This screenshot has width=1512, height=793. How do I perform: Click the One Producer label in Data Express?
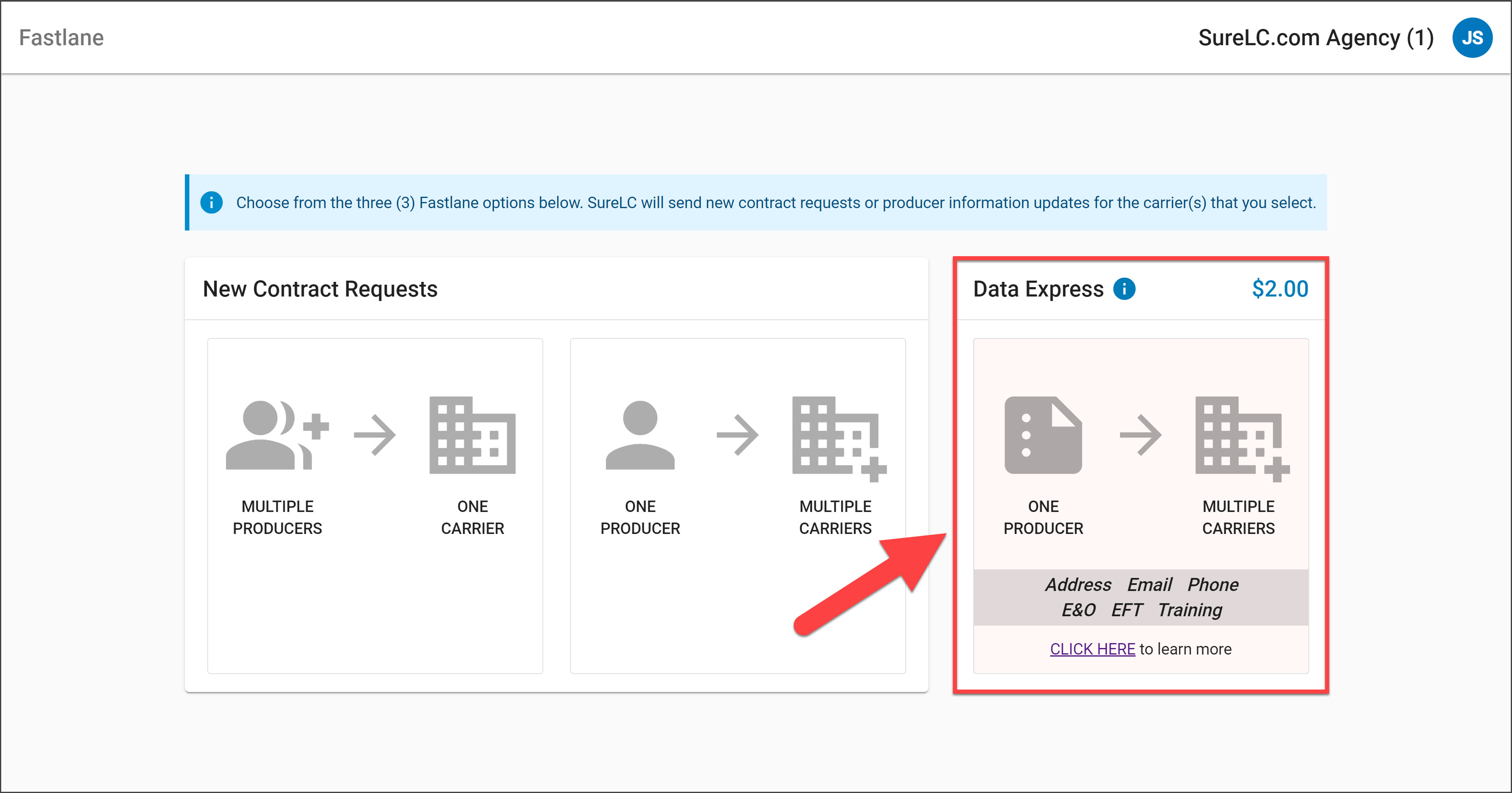pyautogui.click(x=1044, y=518)
